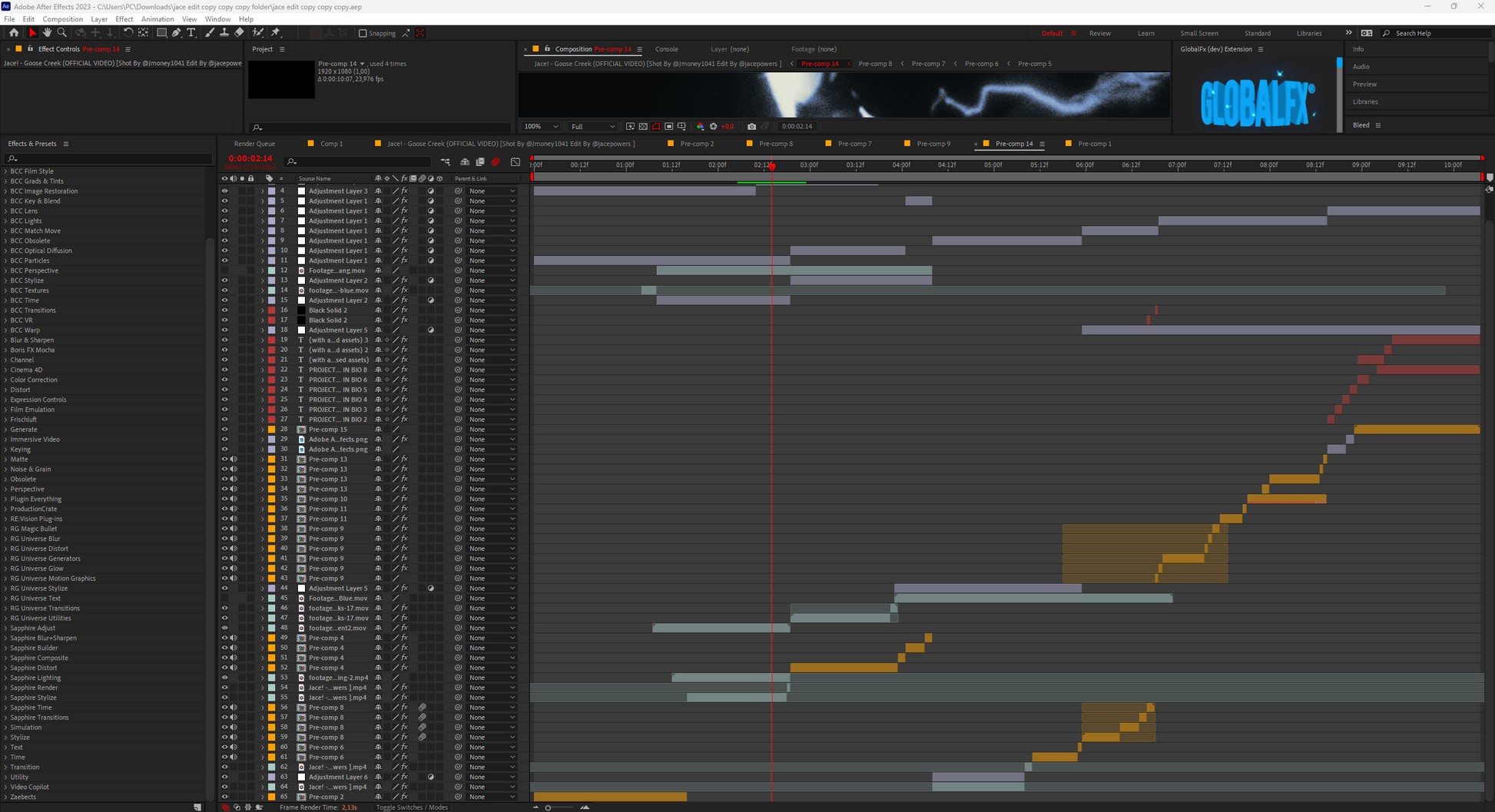
Task: Hide Pre-comp 2 layer 65 eye
Action: click(225, 797)
